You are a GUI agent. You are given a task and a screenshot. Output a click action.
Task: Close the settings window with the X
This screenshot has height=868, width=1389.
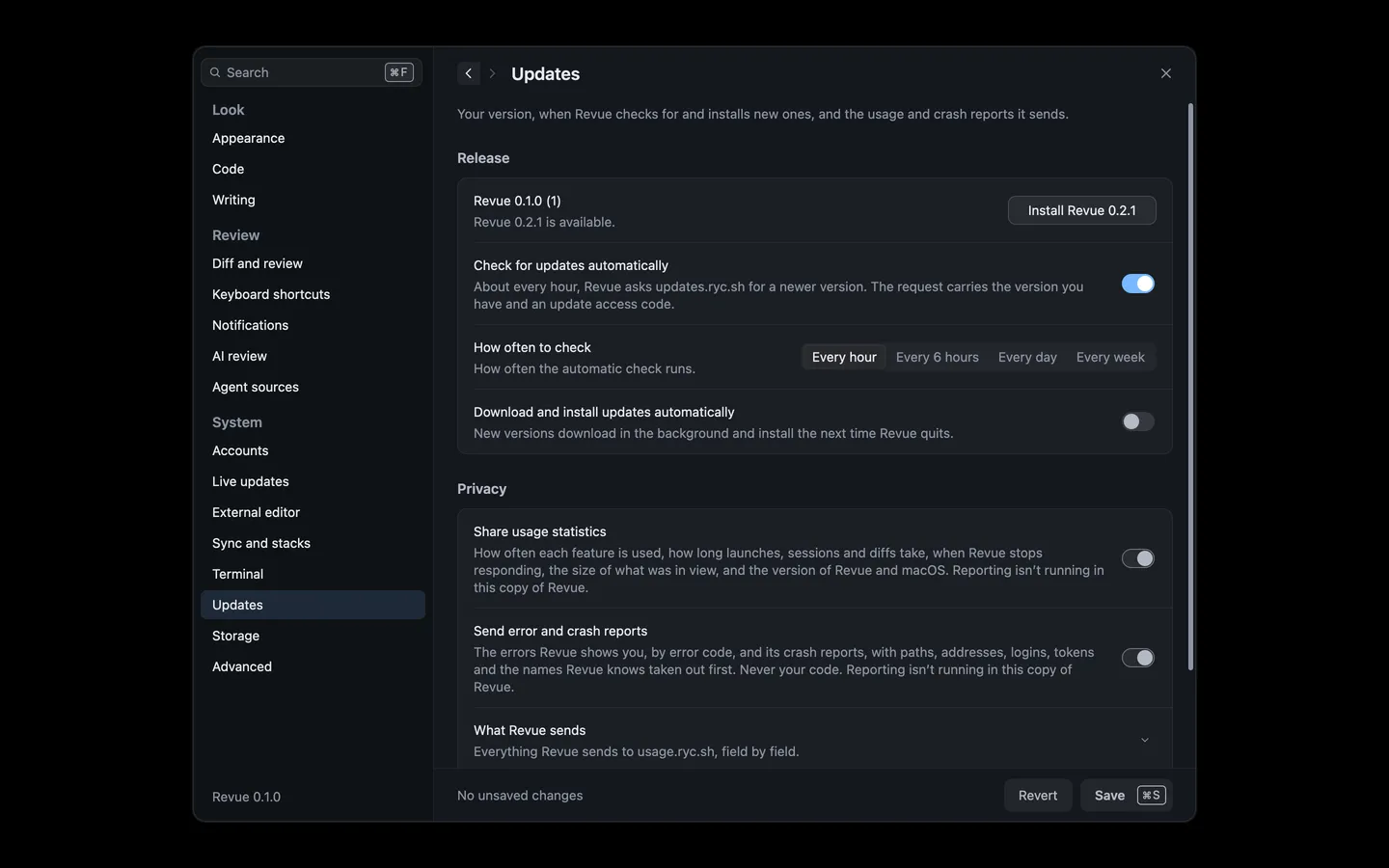[x=1165, y=73]
